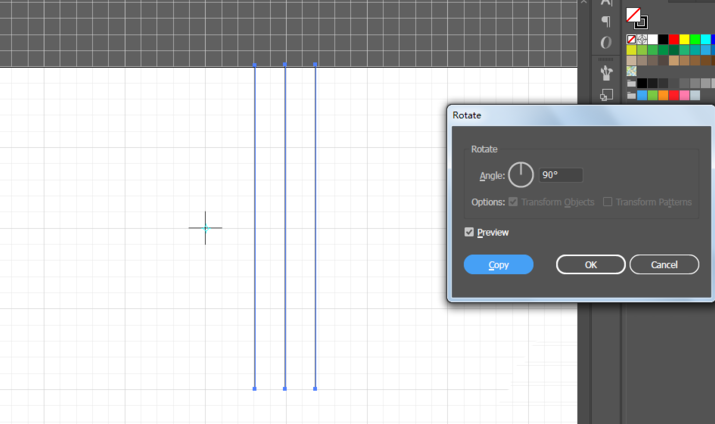Choose the None swatch

(x=631, y=39)
